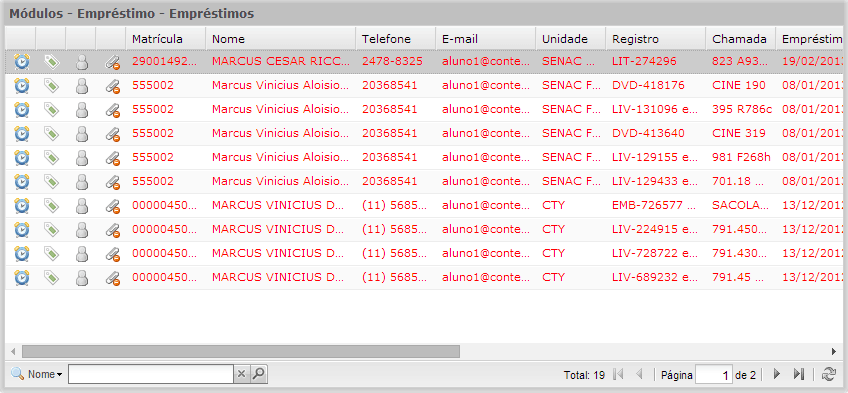Jump to last page button
848x393 pixels.
point(799,374)
